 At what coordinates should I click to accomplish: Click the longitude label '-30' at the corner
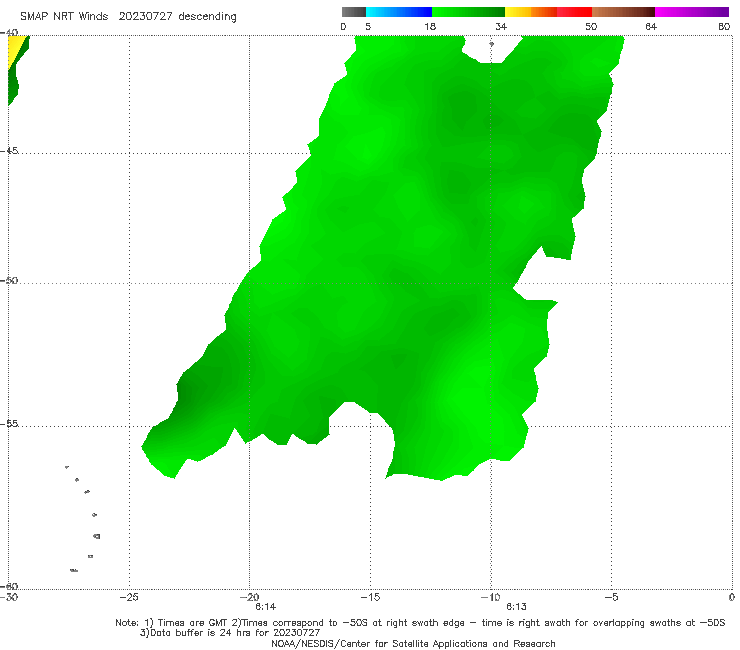[9, 597]
